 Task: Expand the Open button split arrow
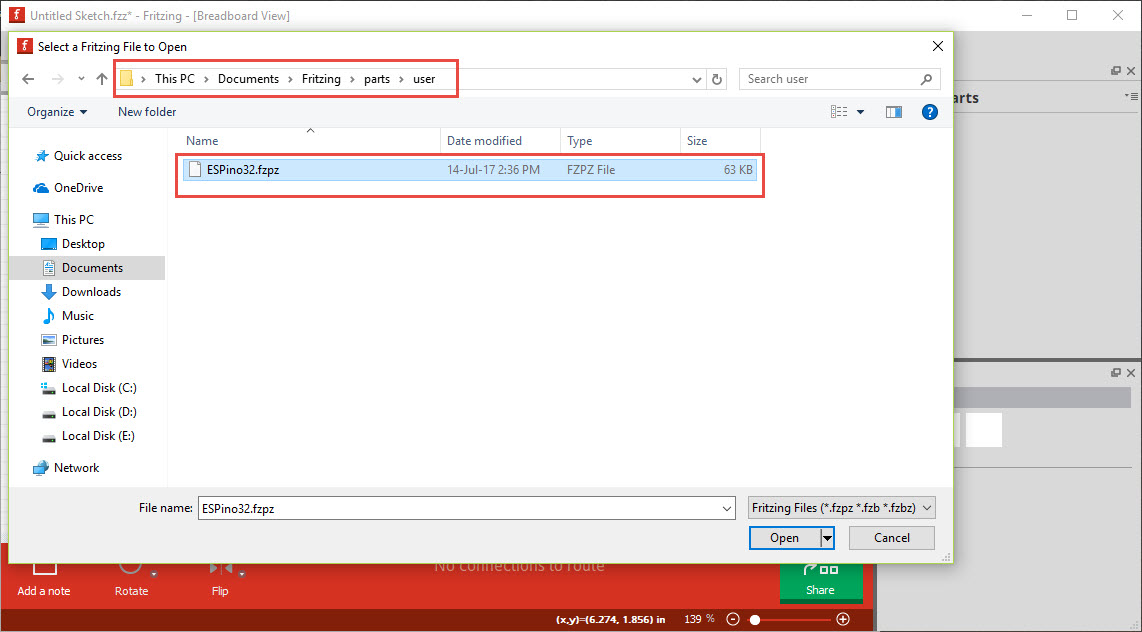827,538
